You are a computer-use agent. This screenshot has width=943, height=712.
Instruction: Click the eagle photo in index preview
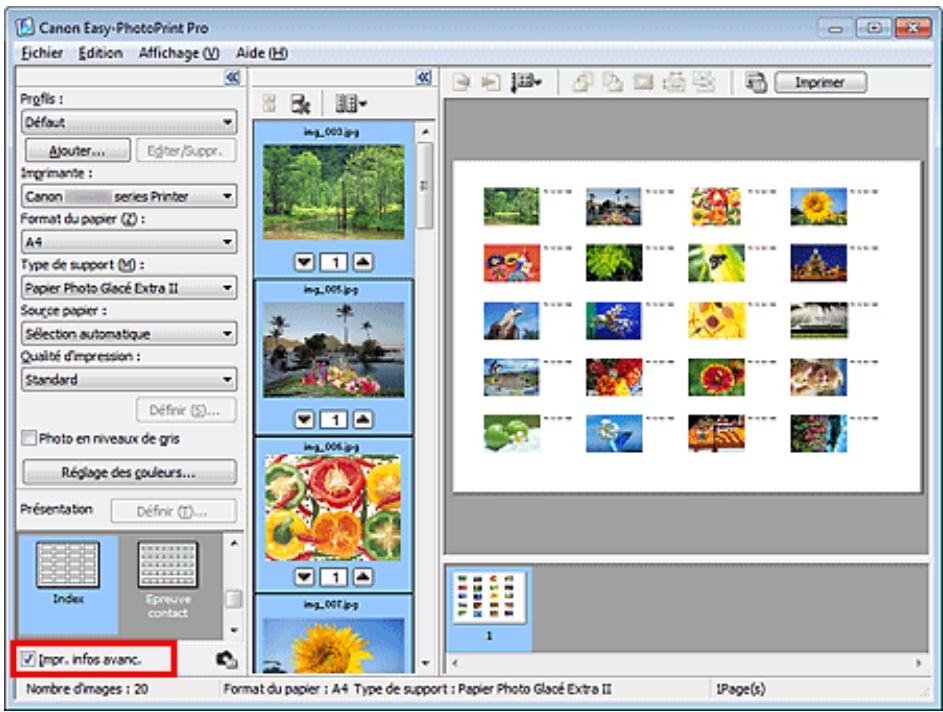(511, 321)
